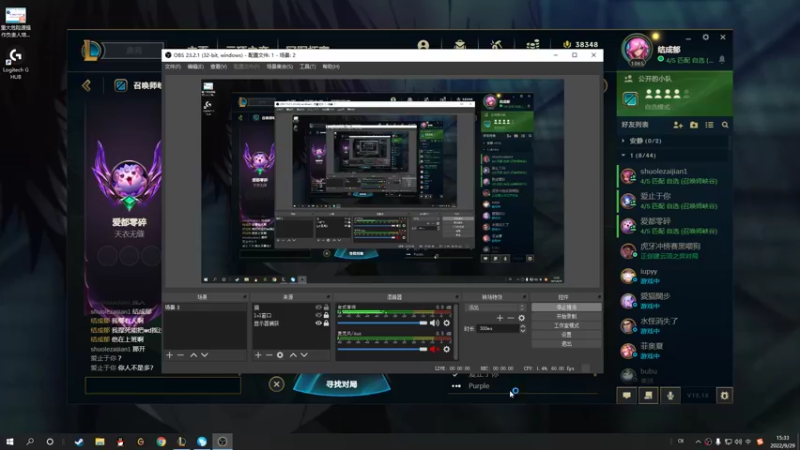Image resolution: width=800 pixels, height=450 pixels.
Task: Add a new source in OBS Sources panel
Action: [258, 355]
